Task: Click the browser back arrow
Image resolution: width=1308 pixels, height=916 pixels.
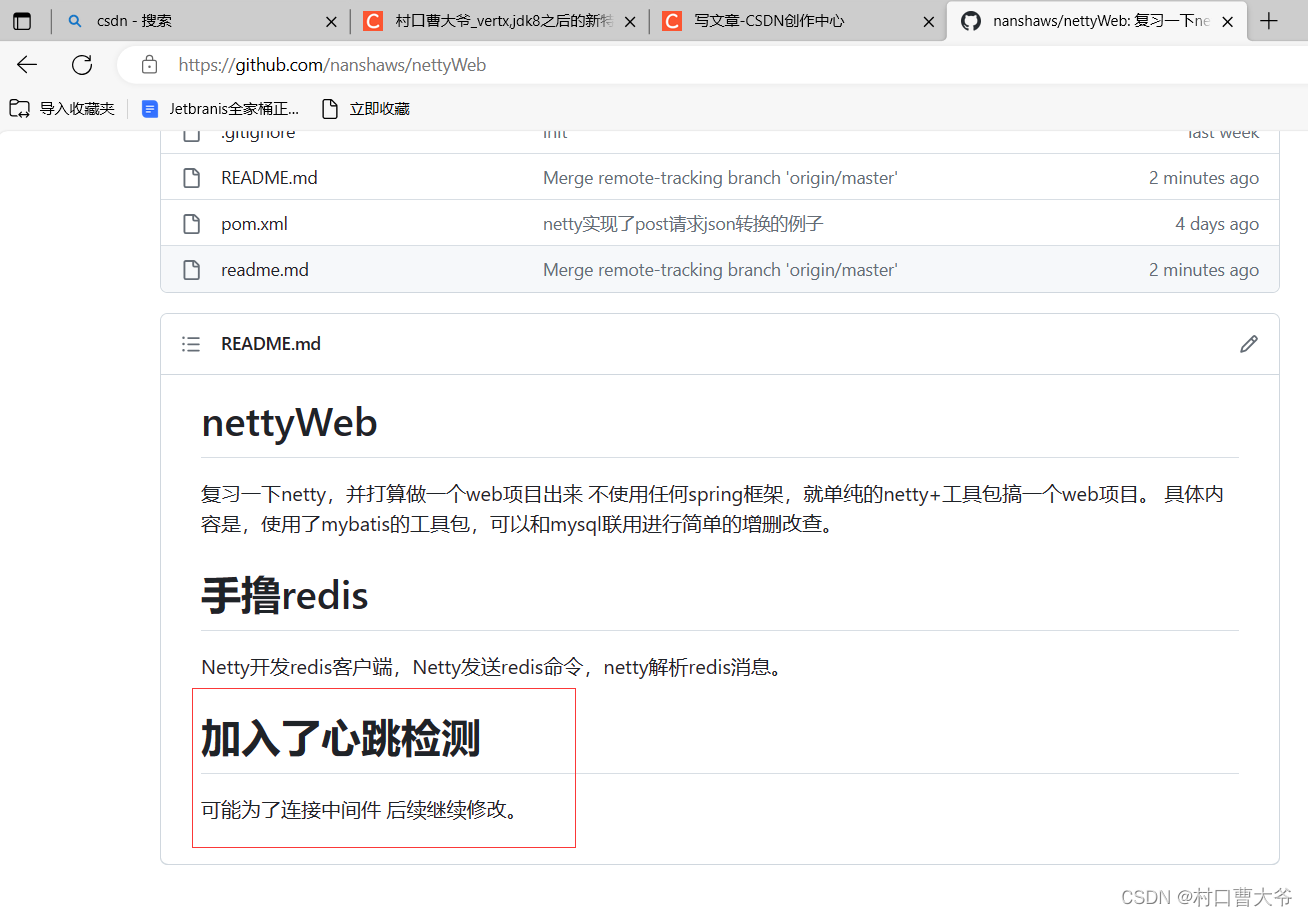Action: 27,65
